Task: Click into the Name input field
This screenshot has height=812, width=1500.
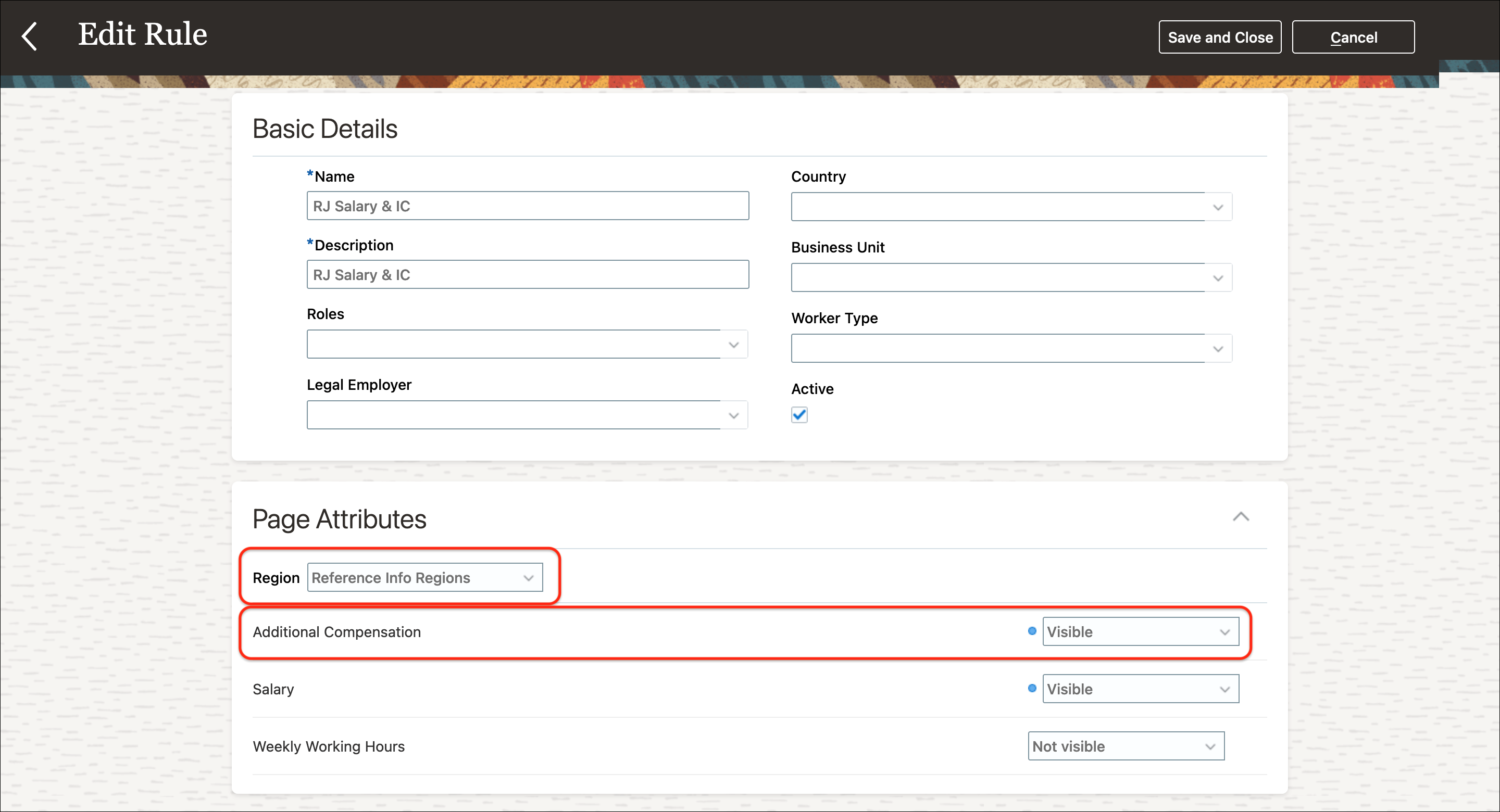Action: pos(527,206)
